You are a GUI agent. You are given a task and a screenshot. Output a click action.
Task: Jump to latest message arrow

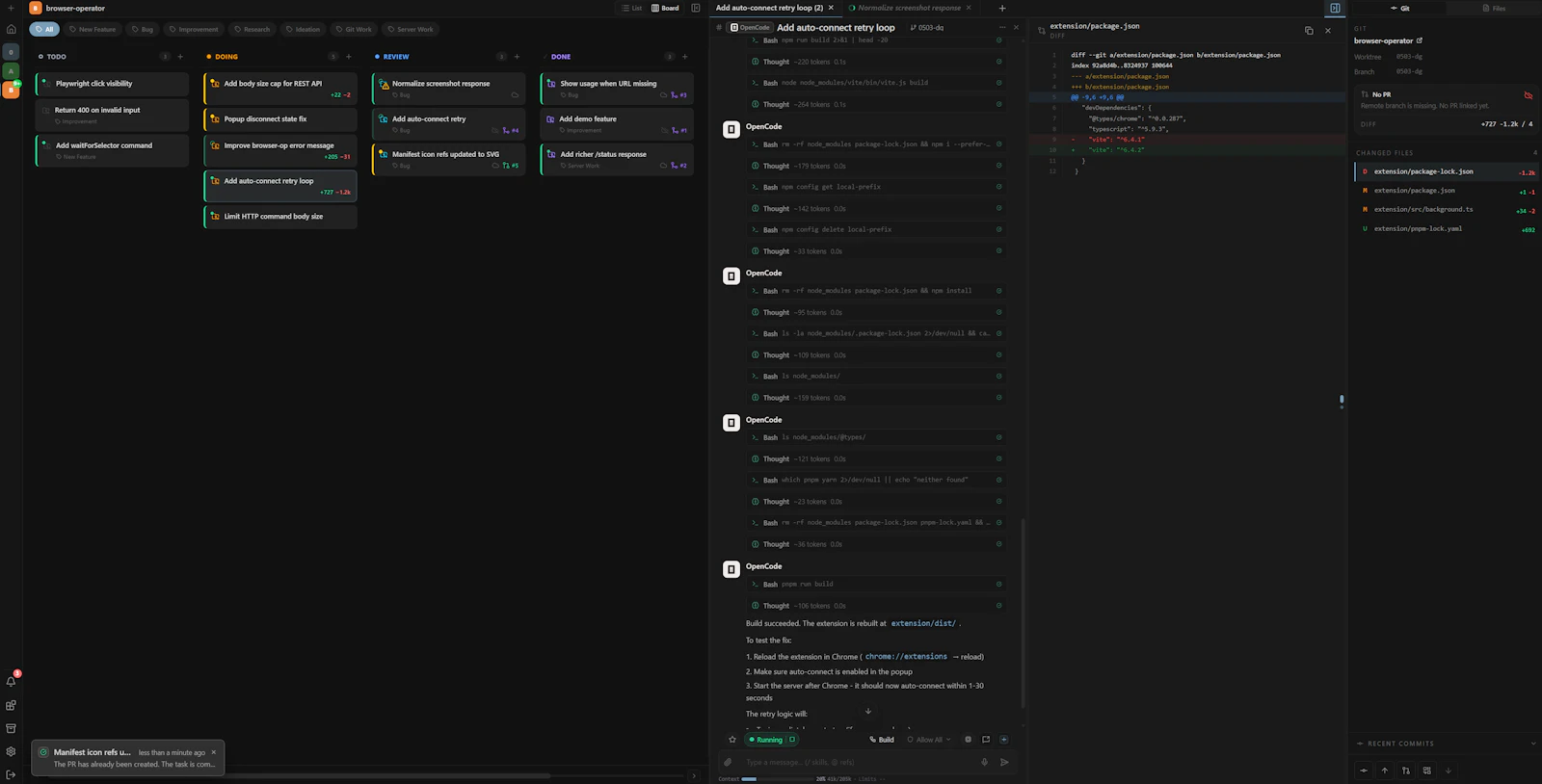[868, 712]
